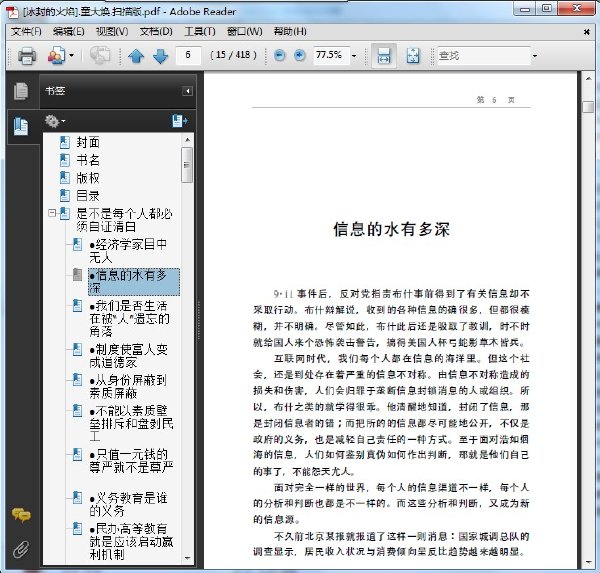Screen dimensions: 600x573
Task: Click the zoom out minus icon
Action: (280, 56)
